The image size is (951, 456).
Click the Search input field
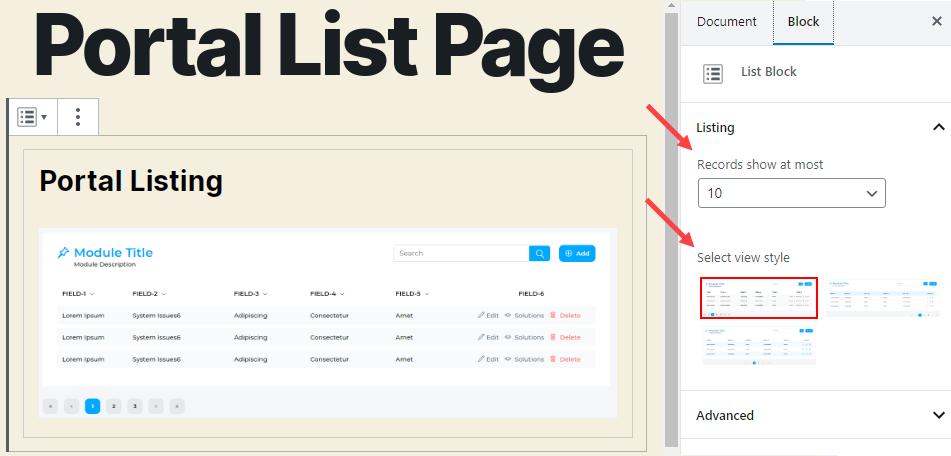coord(460,254)
